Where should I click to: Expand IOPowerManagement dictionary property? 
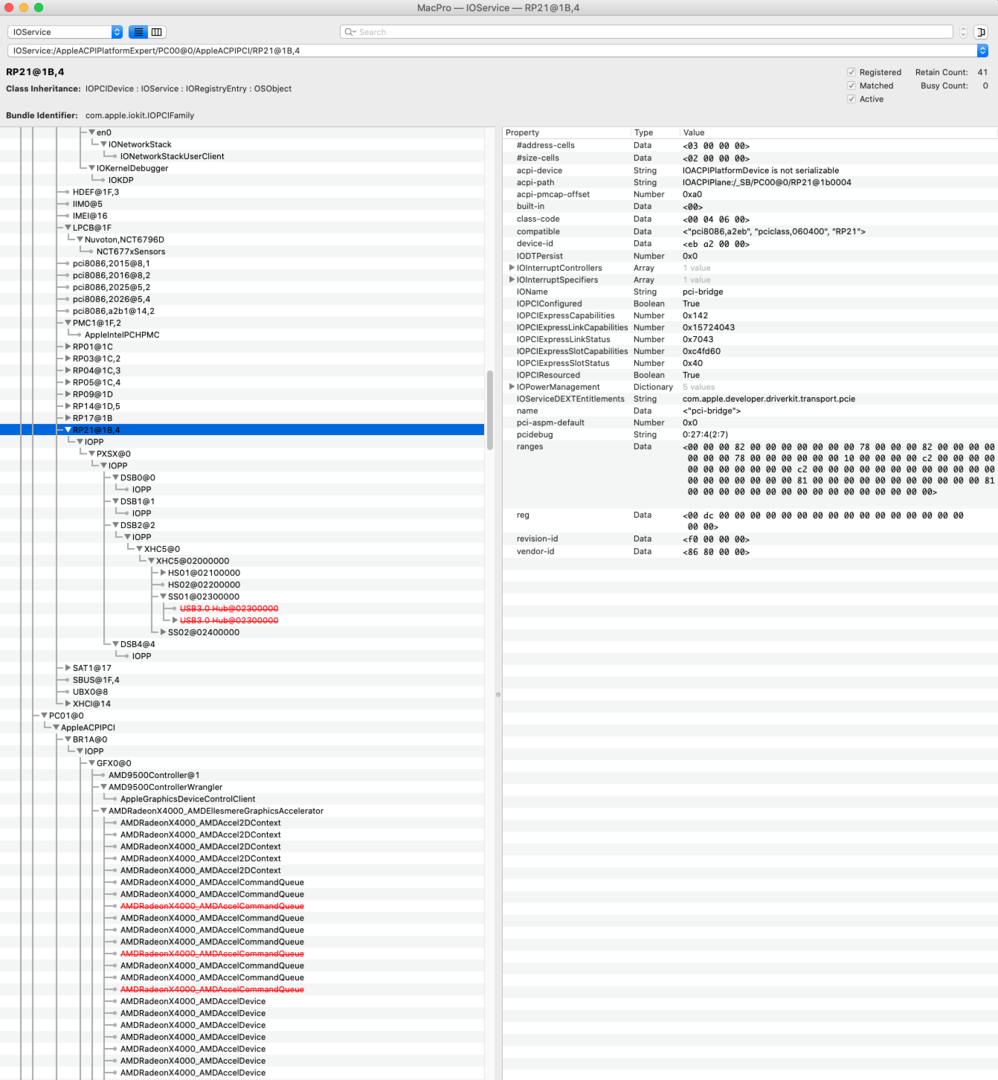(512, 387)
